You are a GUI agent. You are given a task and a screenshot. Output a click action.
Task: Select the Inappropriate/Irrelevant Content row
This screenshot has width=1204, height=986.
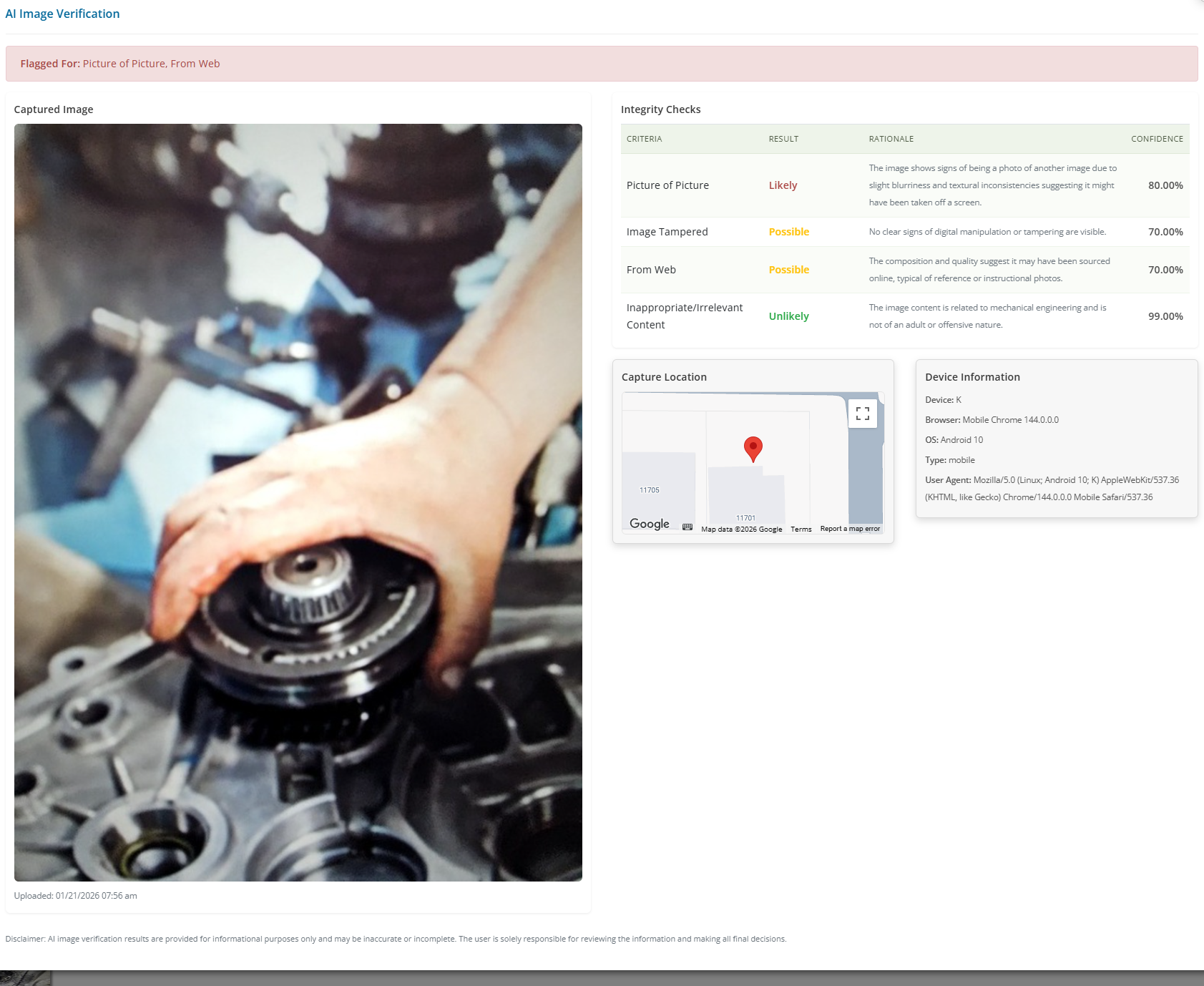point(905,316)
